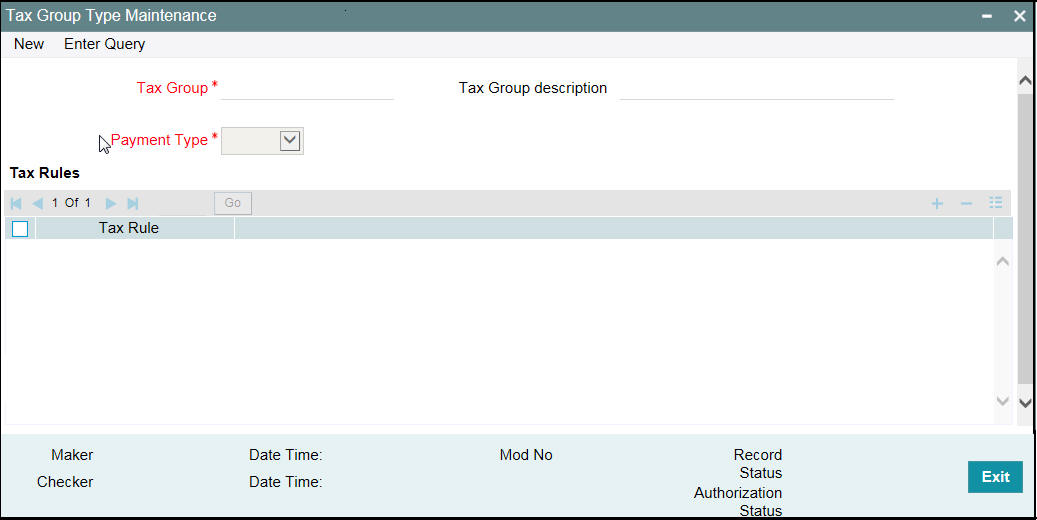Click the Maker label
The image size is (1037, 520).
click(72, 455)
